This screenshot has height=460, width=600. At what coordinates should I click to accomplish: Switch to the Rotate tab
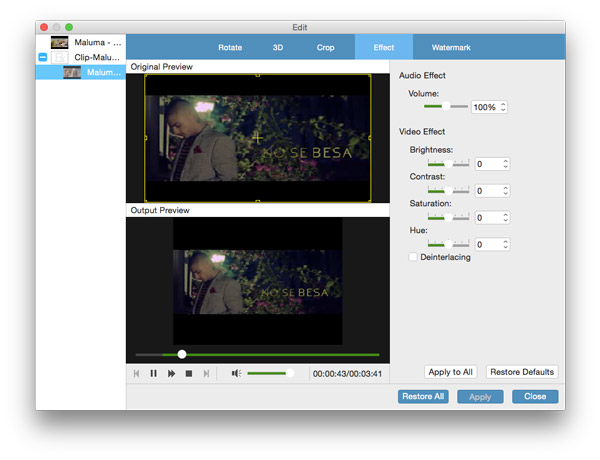[x=230, y=47]
